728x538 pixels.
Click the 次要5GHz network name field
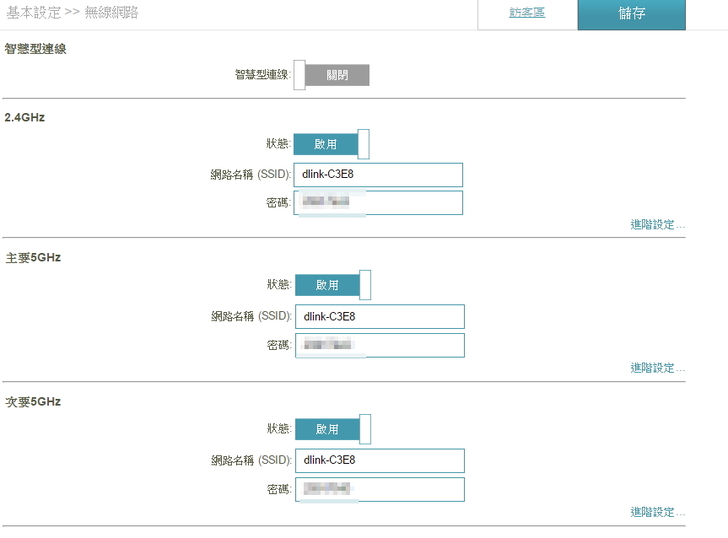point(379,460)
